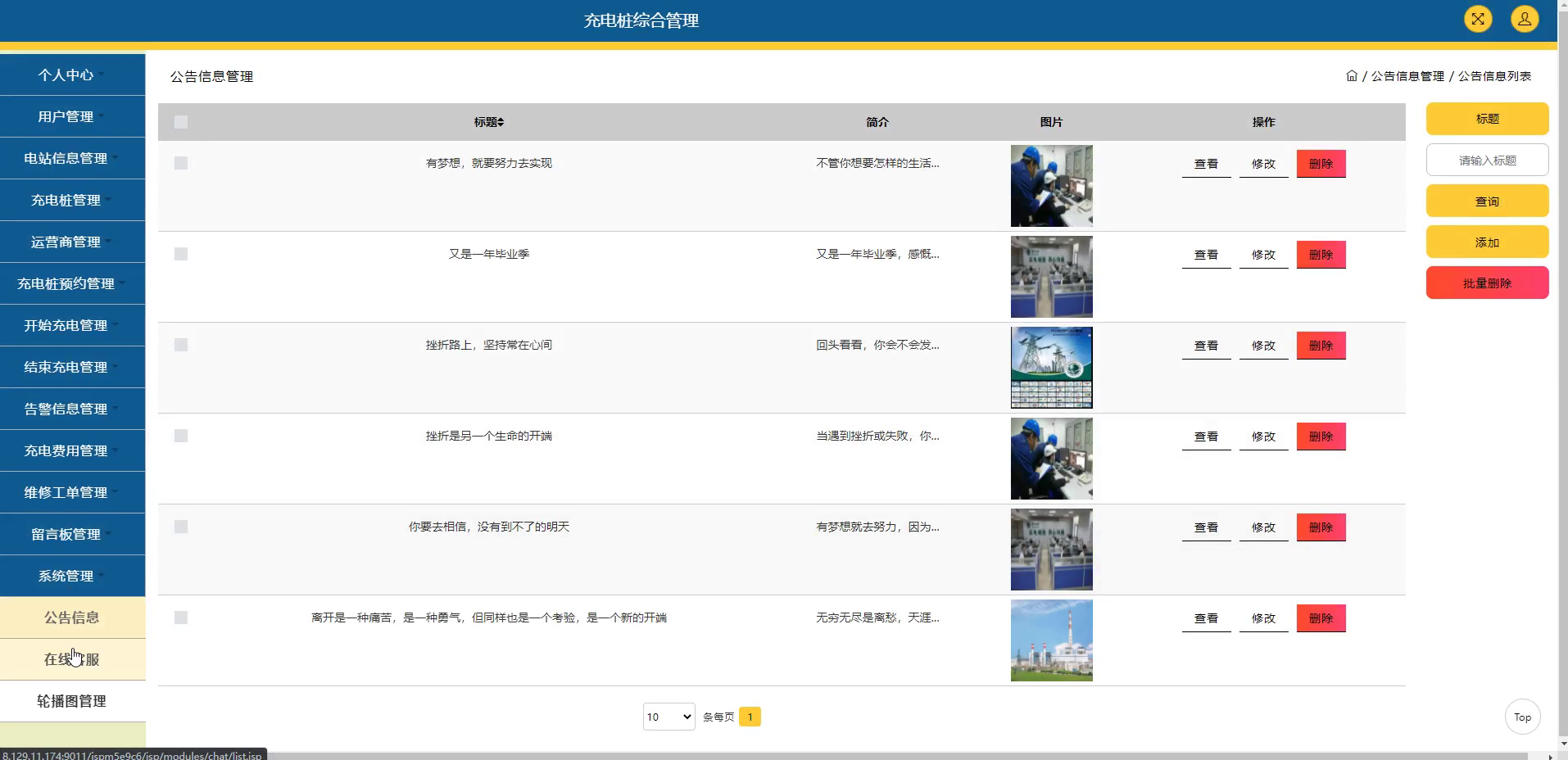This screenshot has height=760, width=1568.
Task: Expand 开始充电管理 sidebar menu
Action: pos(72,325)
